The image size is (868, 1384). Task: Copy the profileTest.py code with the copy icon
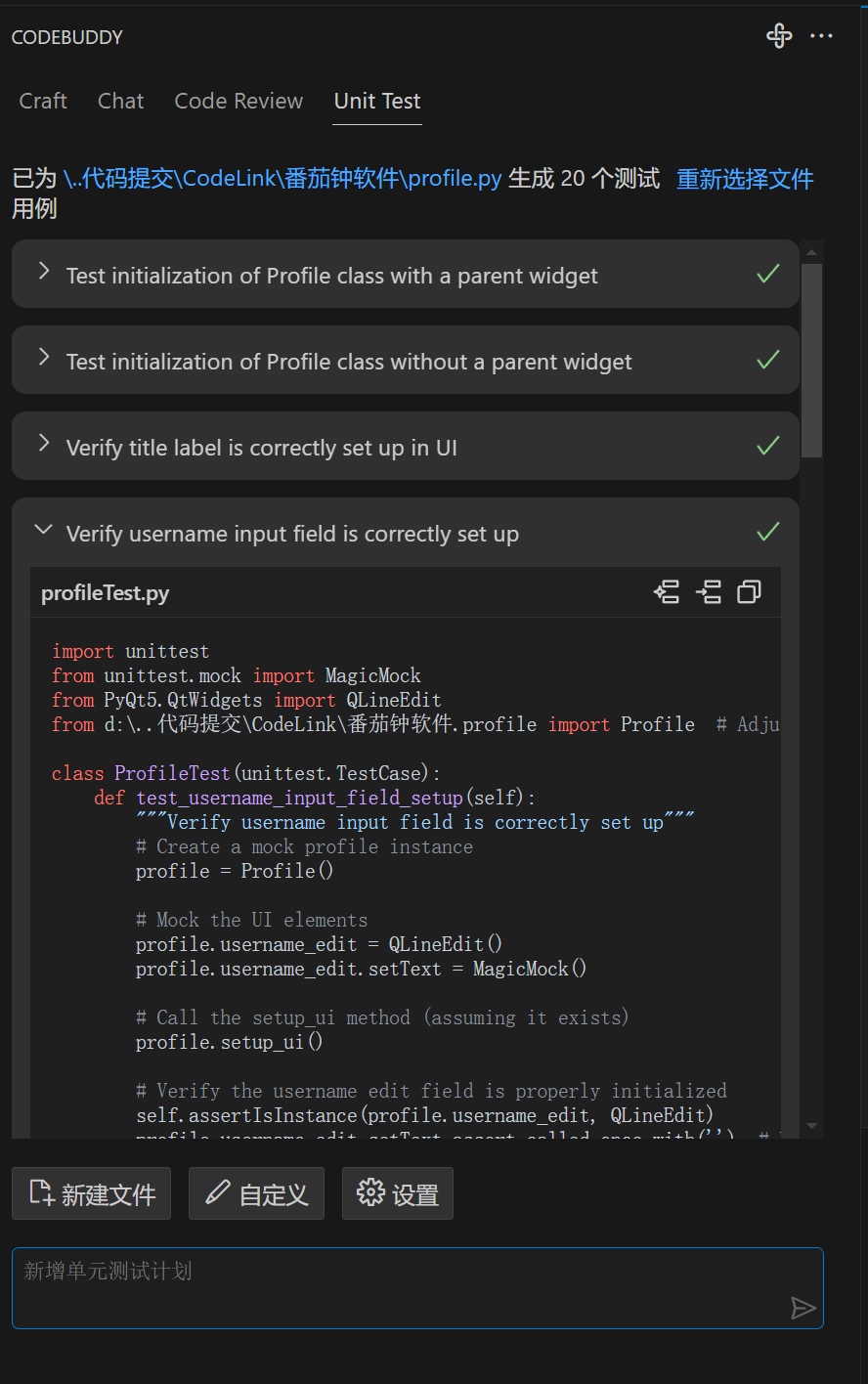[x=748, y=591]
